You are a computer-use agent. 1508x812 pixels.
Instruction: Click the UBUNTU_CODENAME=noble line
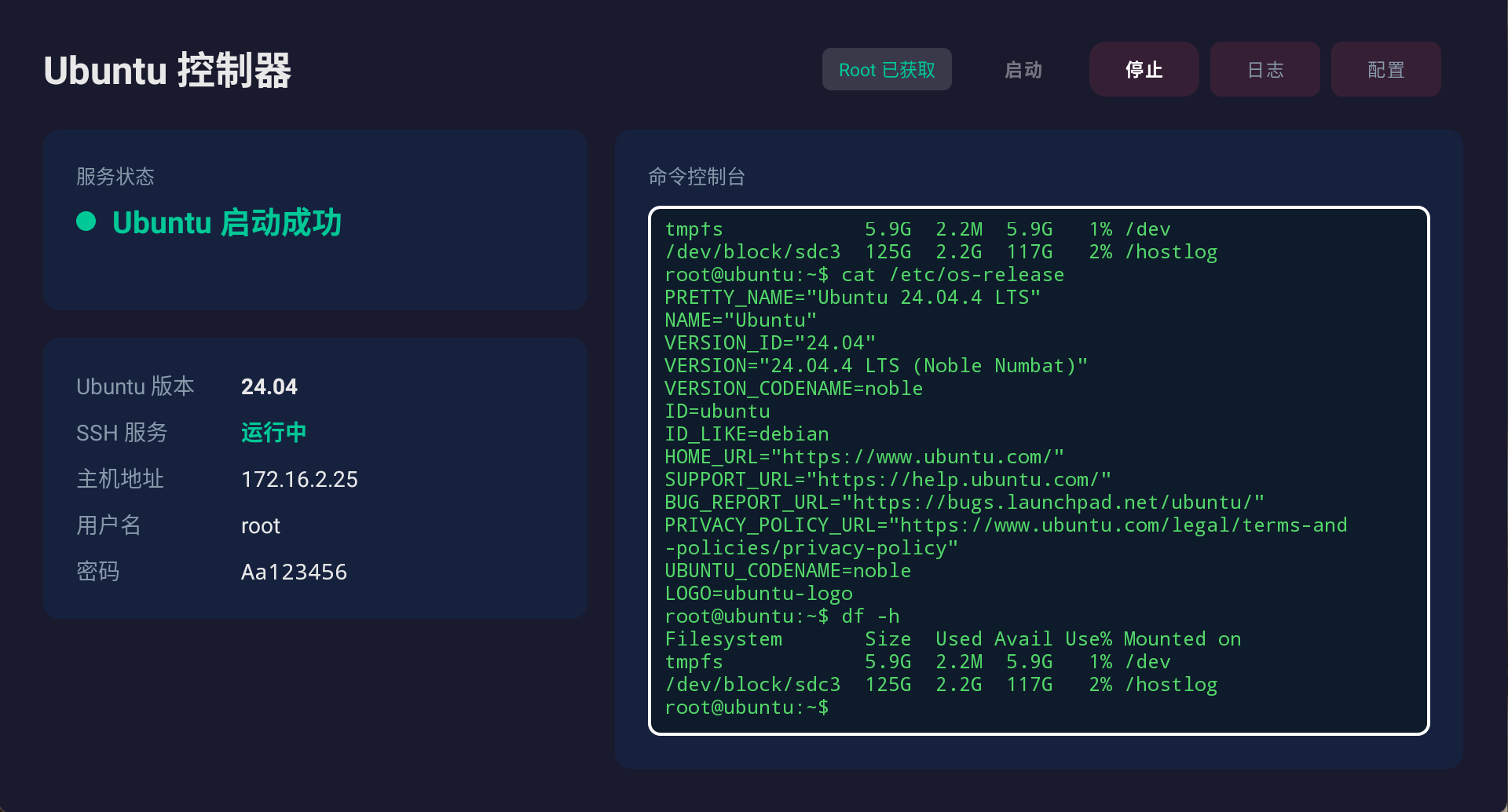tap(788, 571)
